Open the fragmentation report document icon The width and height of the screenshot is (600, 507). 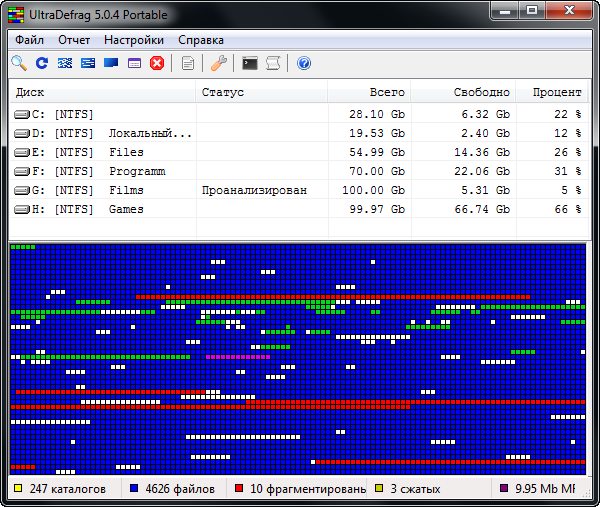pos(188,64)
